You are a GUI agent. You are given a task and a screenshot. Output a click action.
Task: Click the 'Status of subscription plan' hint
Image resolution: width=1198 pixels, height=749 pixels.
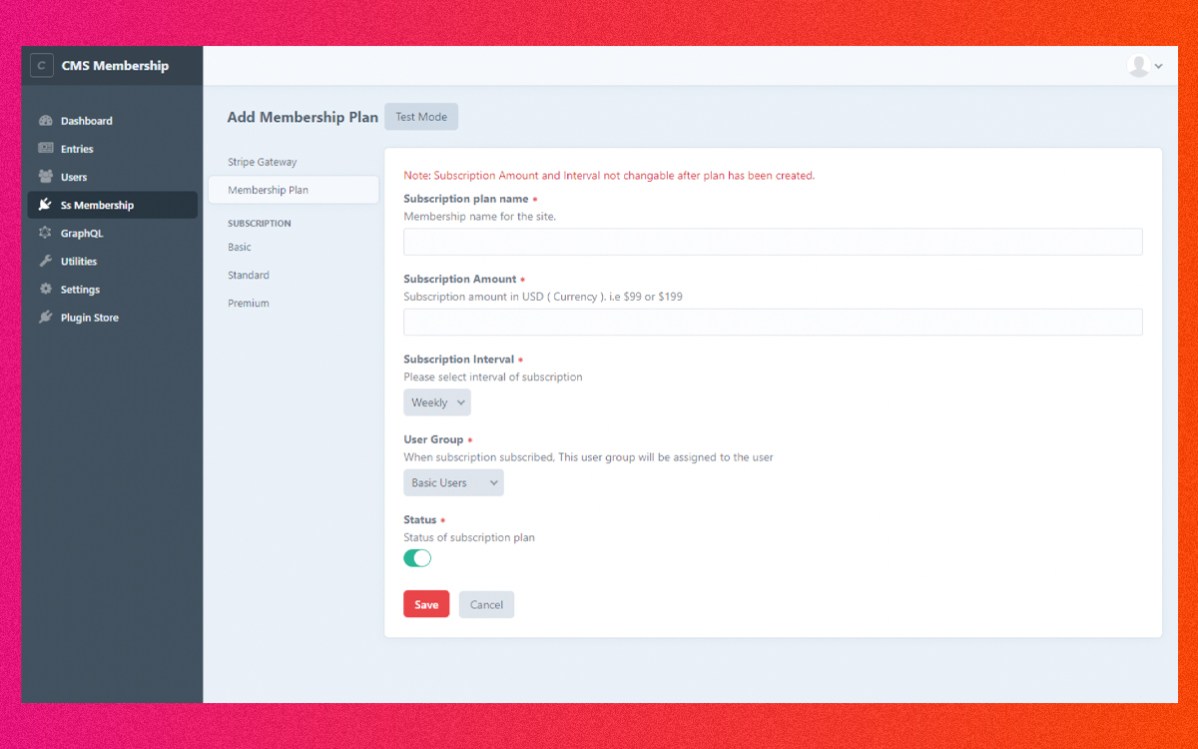[x=469, y=537]
